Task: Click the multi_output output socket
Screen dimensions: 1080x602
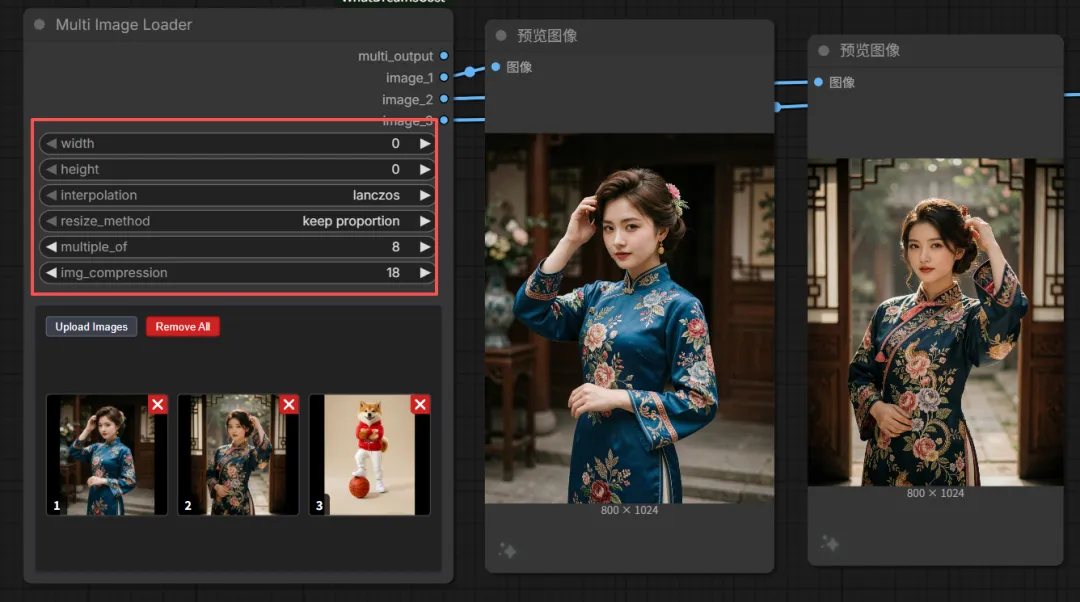Action: pyautogui.click(x=444, y=56)
